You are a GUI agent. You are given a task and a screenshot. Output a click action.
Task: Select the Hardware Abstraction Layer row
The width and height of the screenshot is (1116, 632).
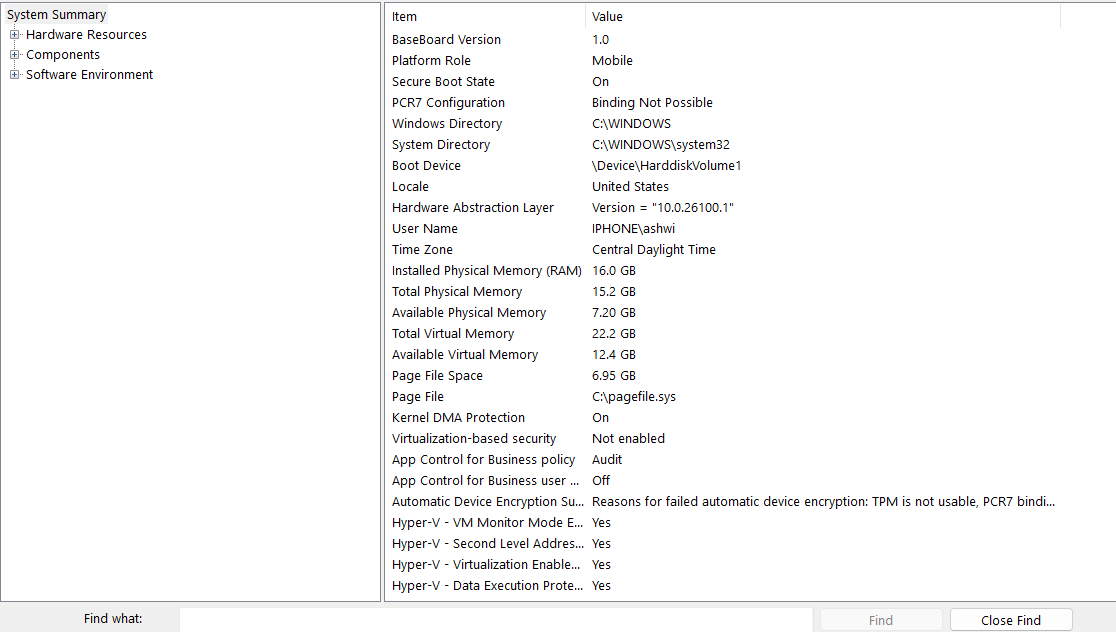723,208
